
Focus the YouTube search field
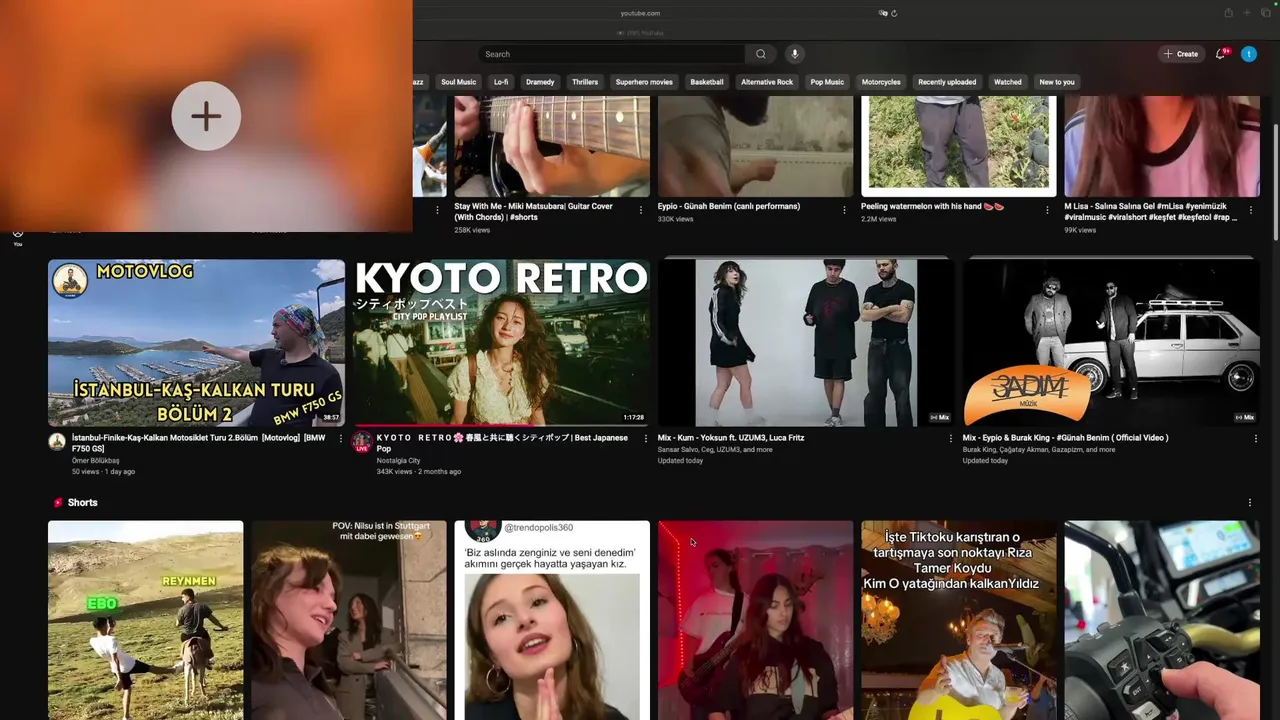[x=612, y=54]
